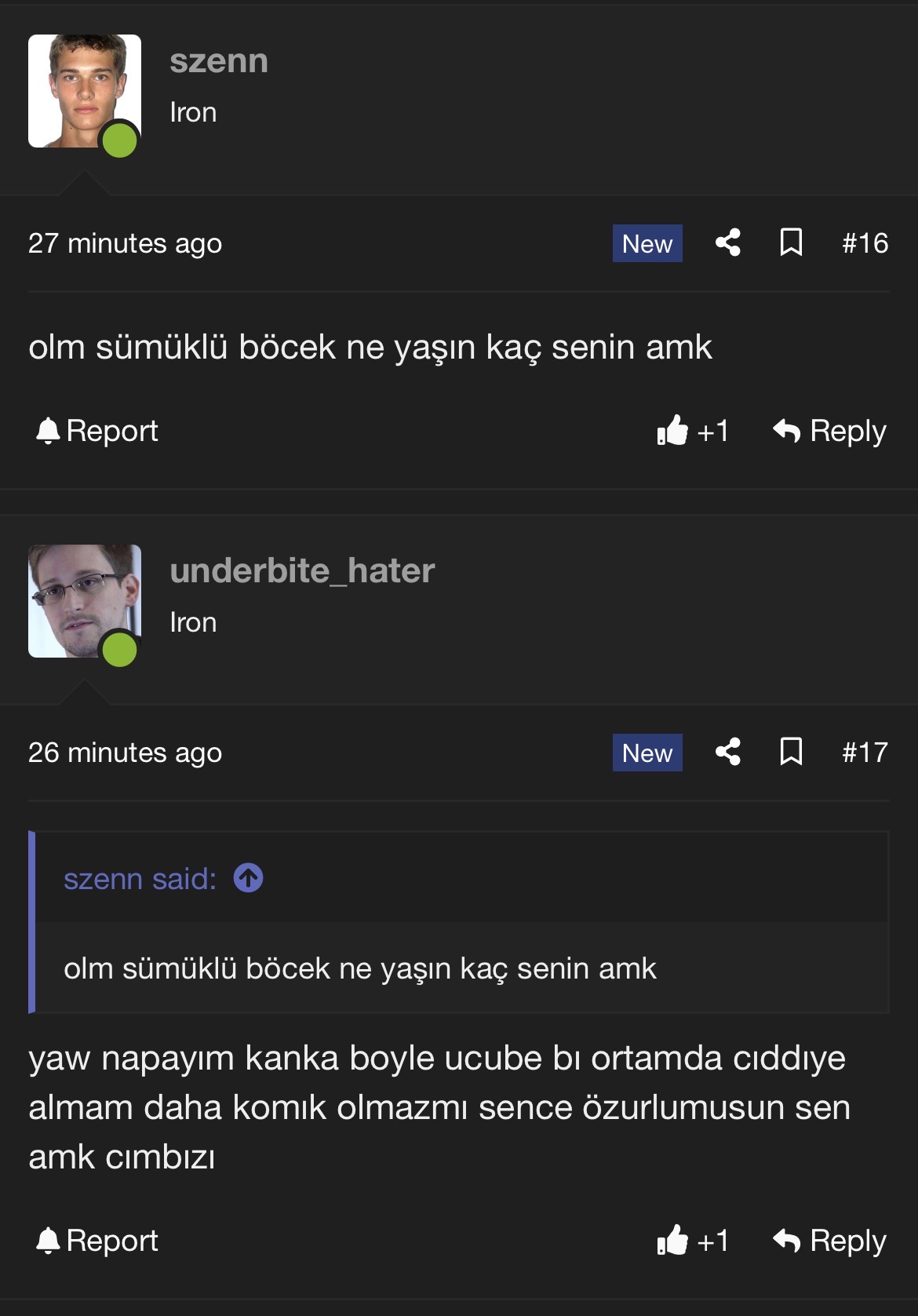Report underbite_hater's post
The width and height of the screenshot is (918, 1316).
(x=97, y=1241)
